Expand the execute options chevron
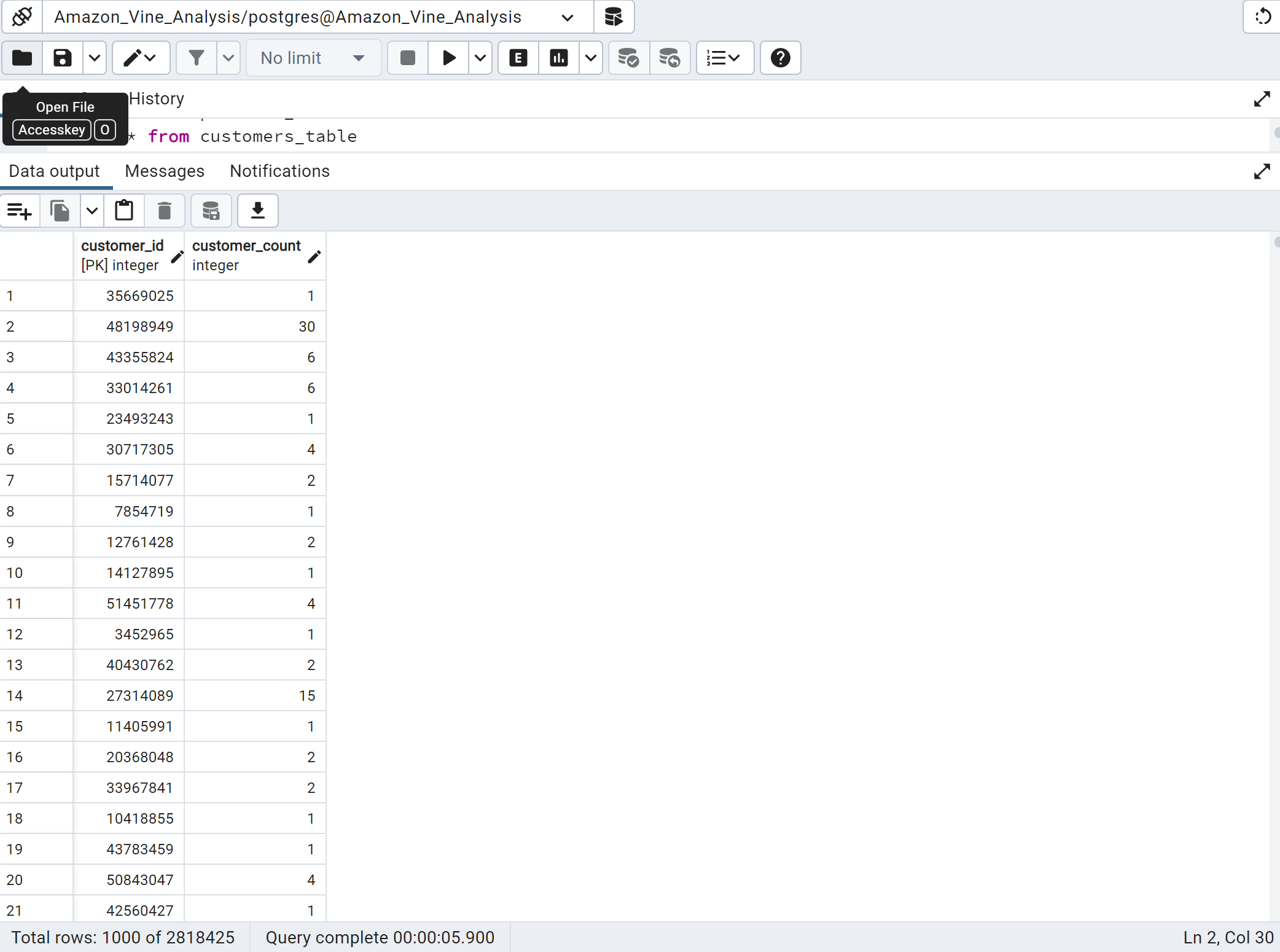 480,58
